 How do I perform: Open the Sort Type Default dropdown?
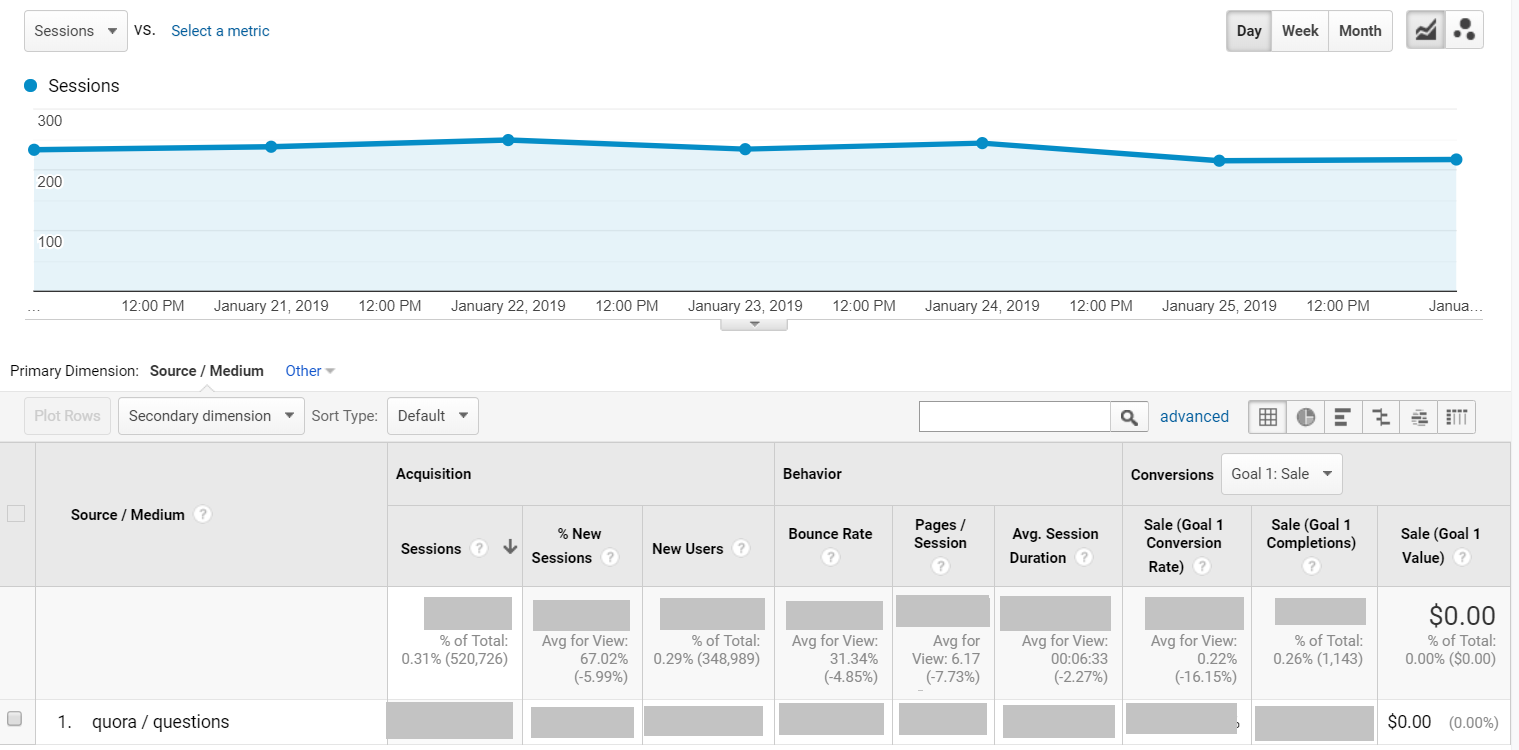[433, 416]
